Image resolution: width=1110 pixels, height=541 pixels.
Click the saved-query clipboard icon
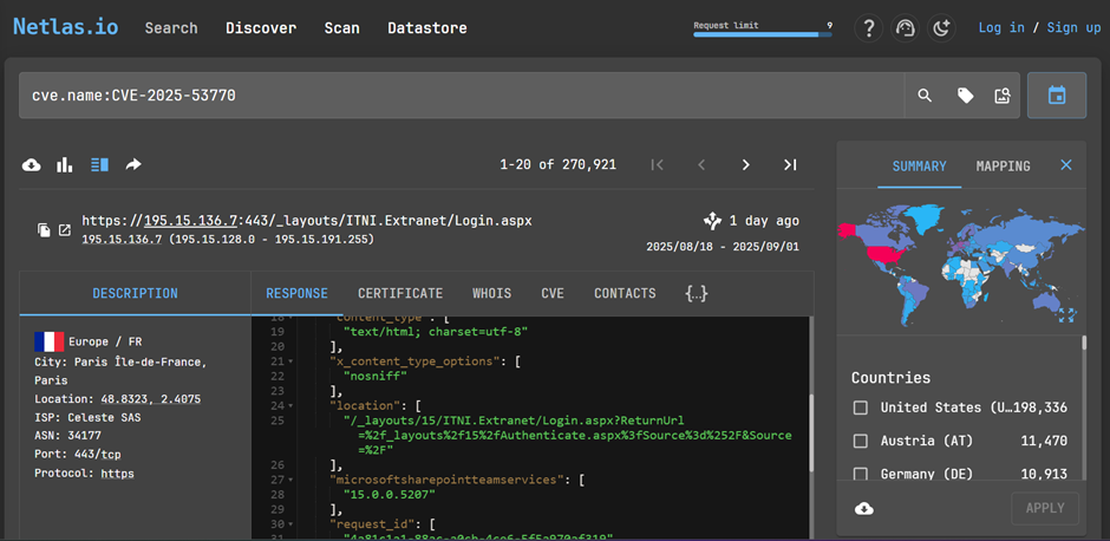[x=1002, y=96]
